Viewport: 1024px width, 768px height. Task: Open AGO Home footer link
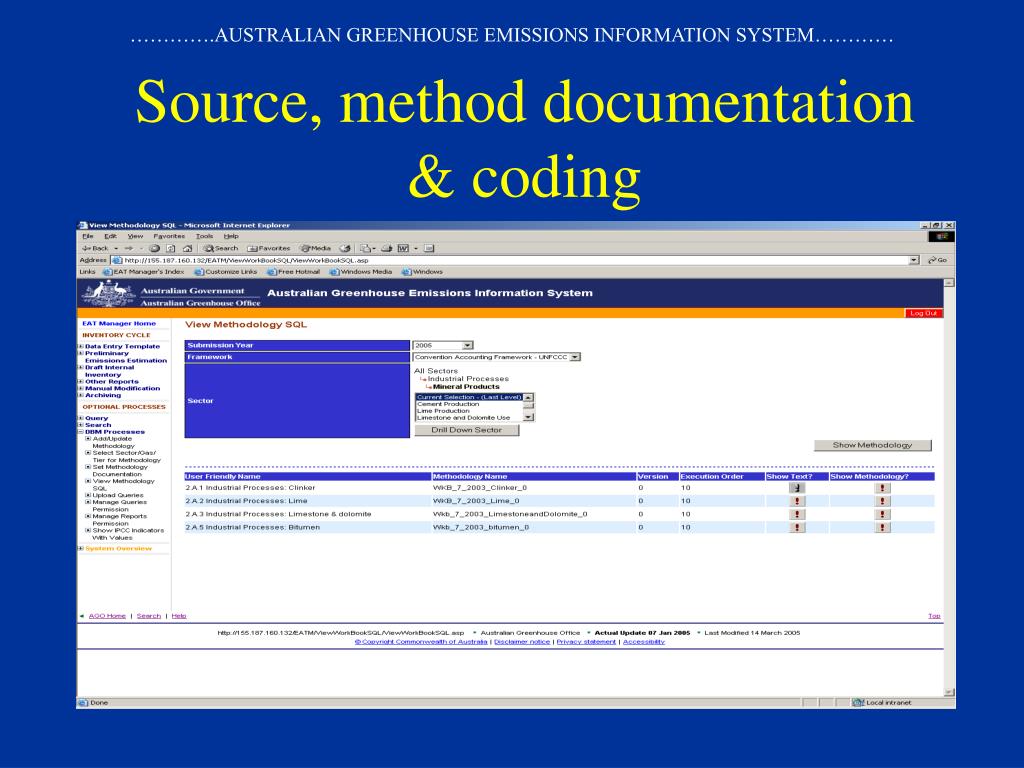pyautogui.click(x=107, y=616)
